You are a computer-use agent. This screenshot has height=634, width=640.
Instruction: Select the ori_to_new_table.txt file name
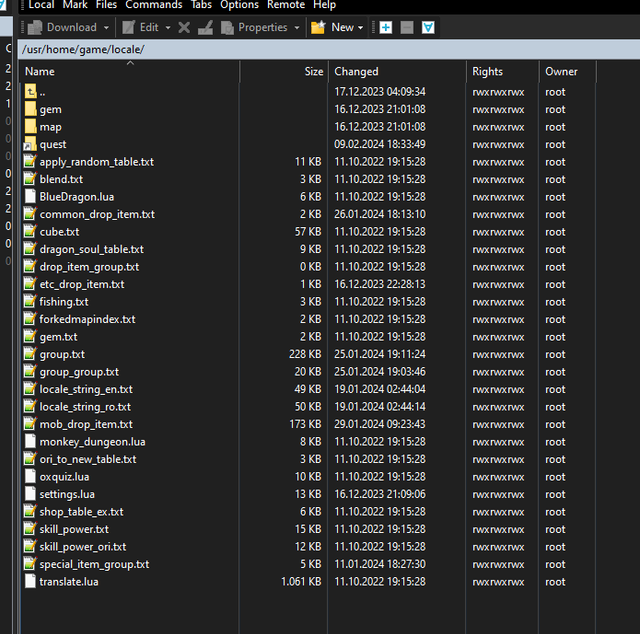88,460
